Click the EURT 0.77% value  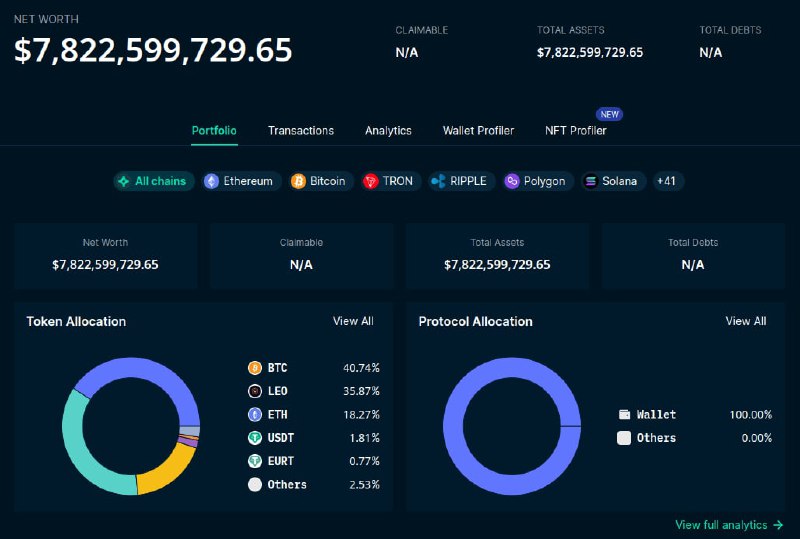[x=364, y=461]
